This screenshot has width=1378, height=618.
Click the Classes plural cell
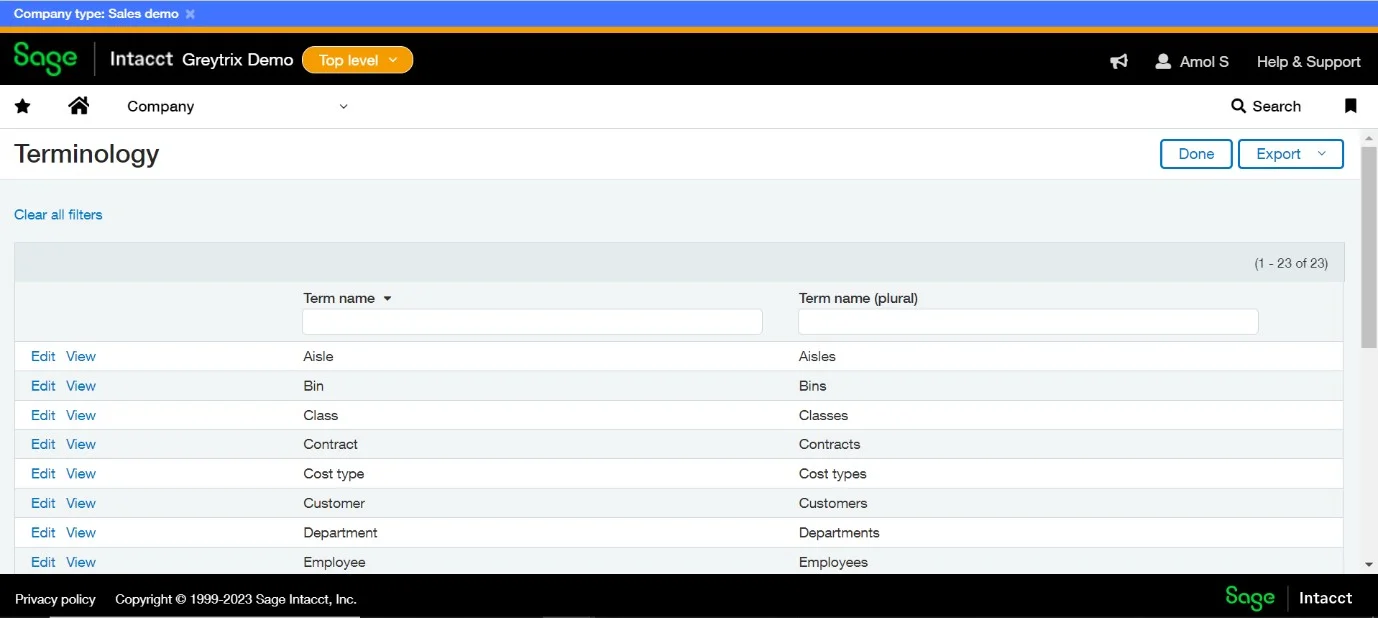pyautogui.click(x=823, y=415)
